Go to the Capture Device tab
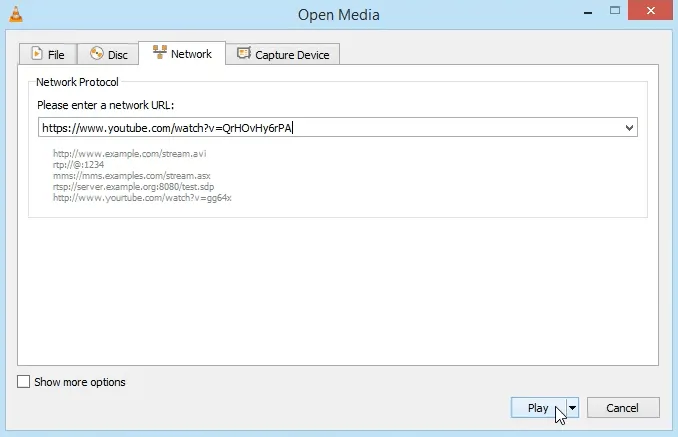This screenshot has height=437, width=678. pos(292,54)
